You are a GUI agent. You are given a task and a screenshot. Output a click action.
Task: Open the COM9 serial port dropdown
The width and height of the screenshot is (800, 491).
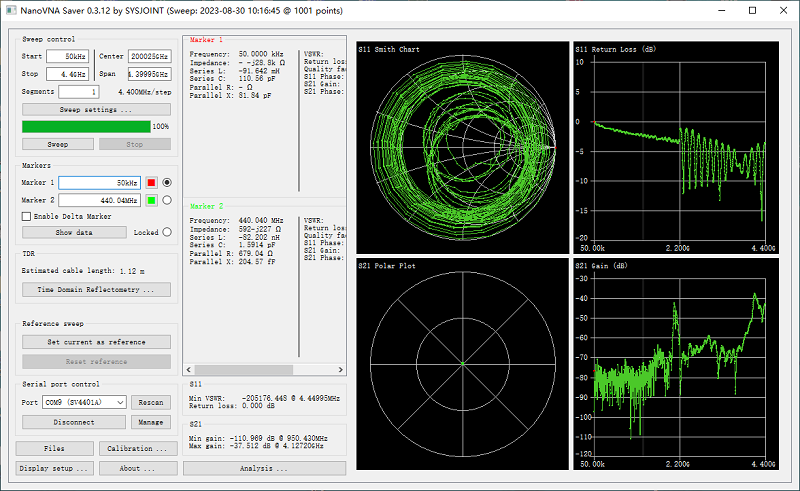point(84,402)
